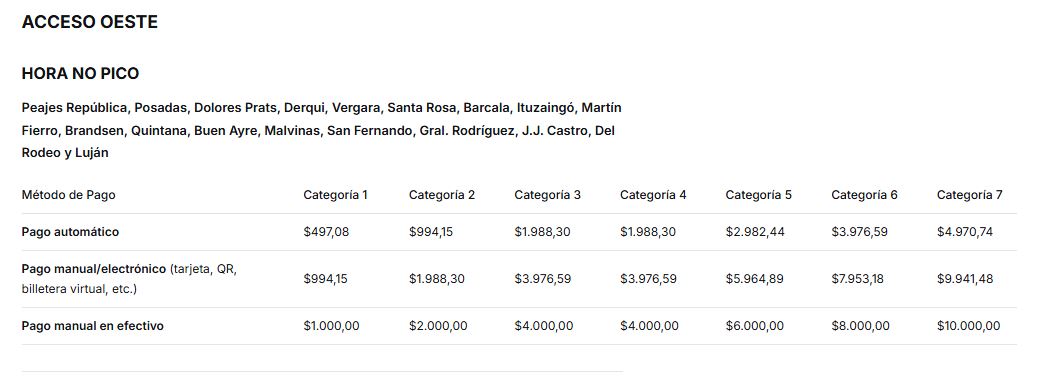Click the Categoría 7 column header
This screenshot has width=1062, height=380.
969,195
